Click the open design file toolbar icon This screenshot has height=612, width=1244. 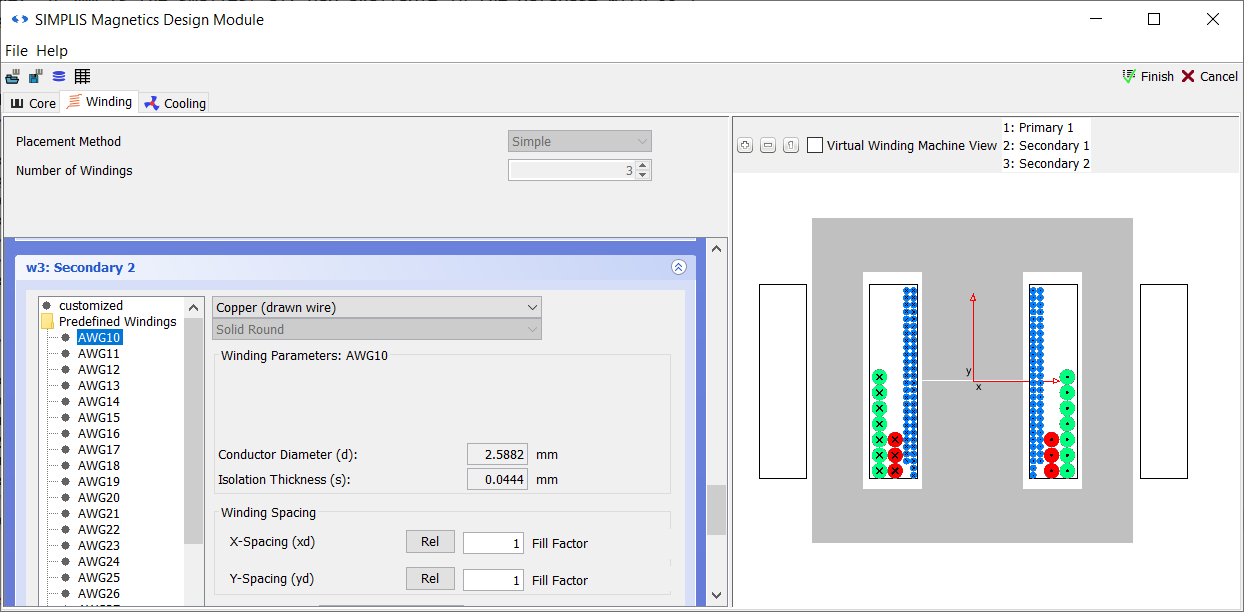(x=13, y=77)
